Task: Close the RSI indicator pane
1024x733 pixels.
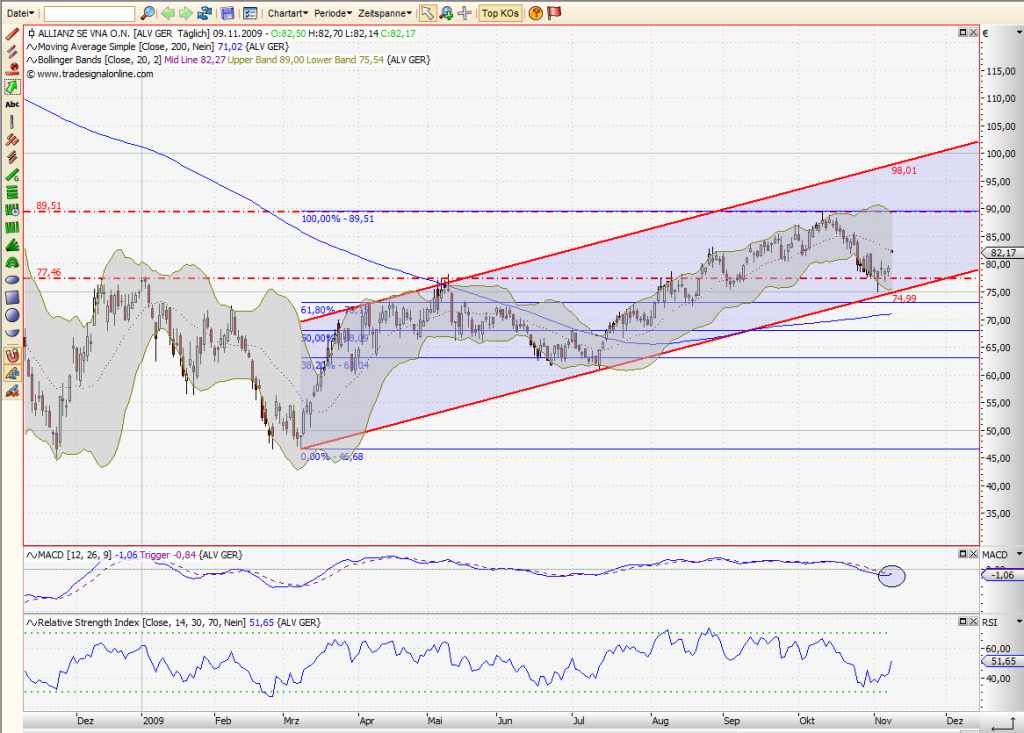Action: coord(973,621)
